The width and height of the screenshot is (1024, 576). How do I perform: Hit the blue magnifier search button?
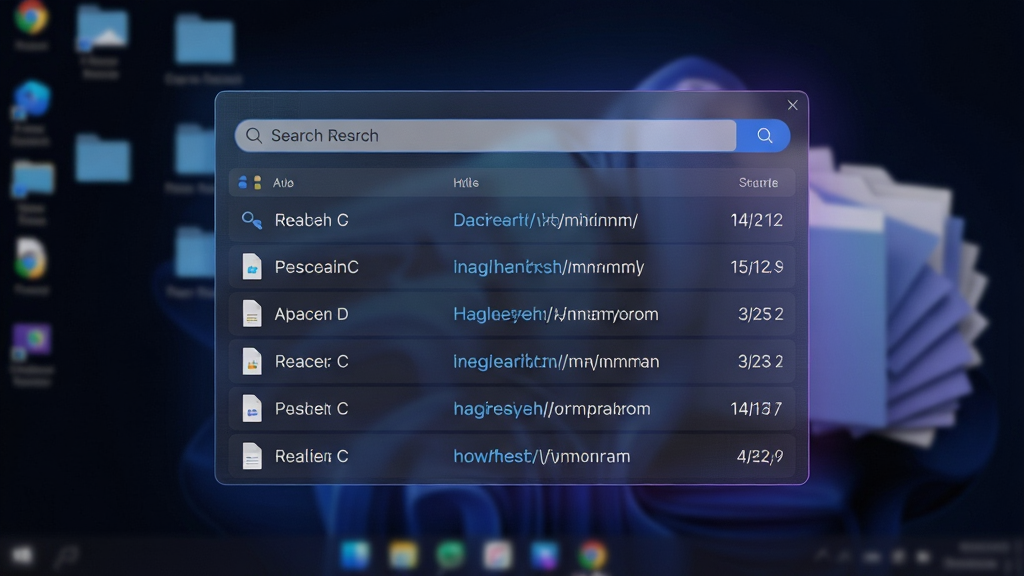click(764, 136)
